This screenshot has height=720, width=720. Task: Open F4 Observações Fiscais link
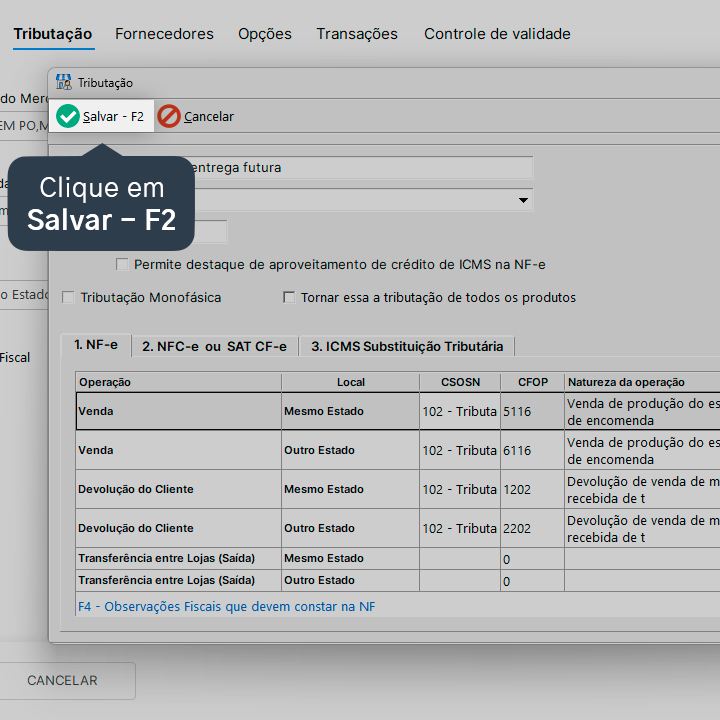(x=226, y=607)
